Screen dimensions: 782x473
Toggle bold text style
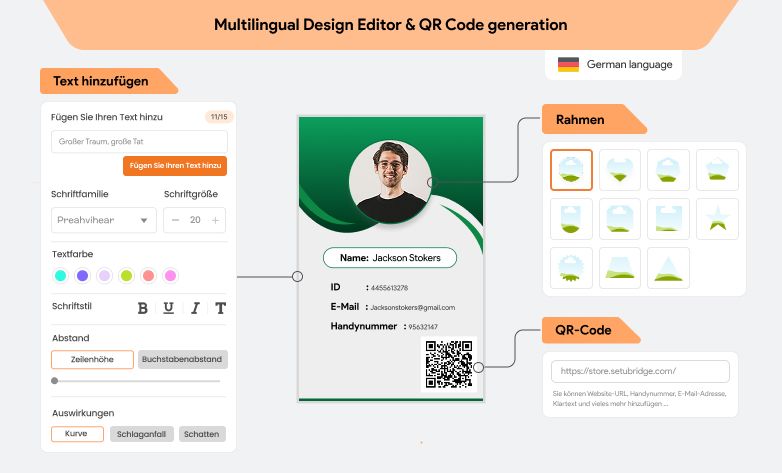143,308
